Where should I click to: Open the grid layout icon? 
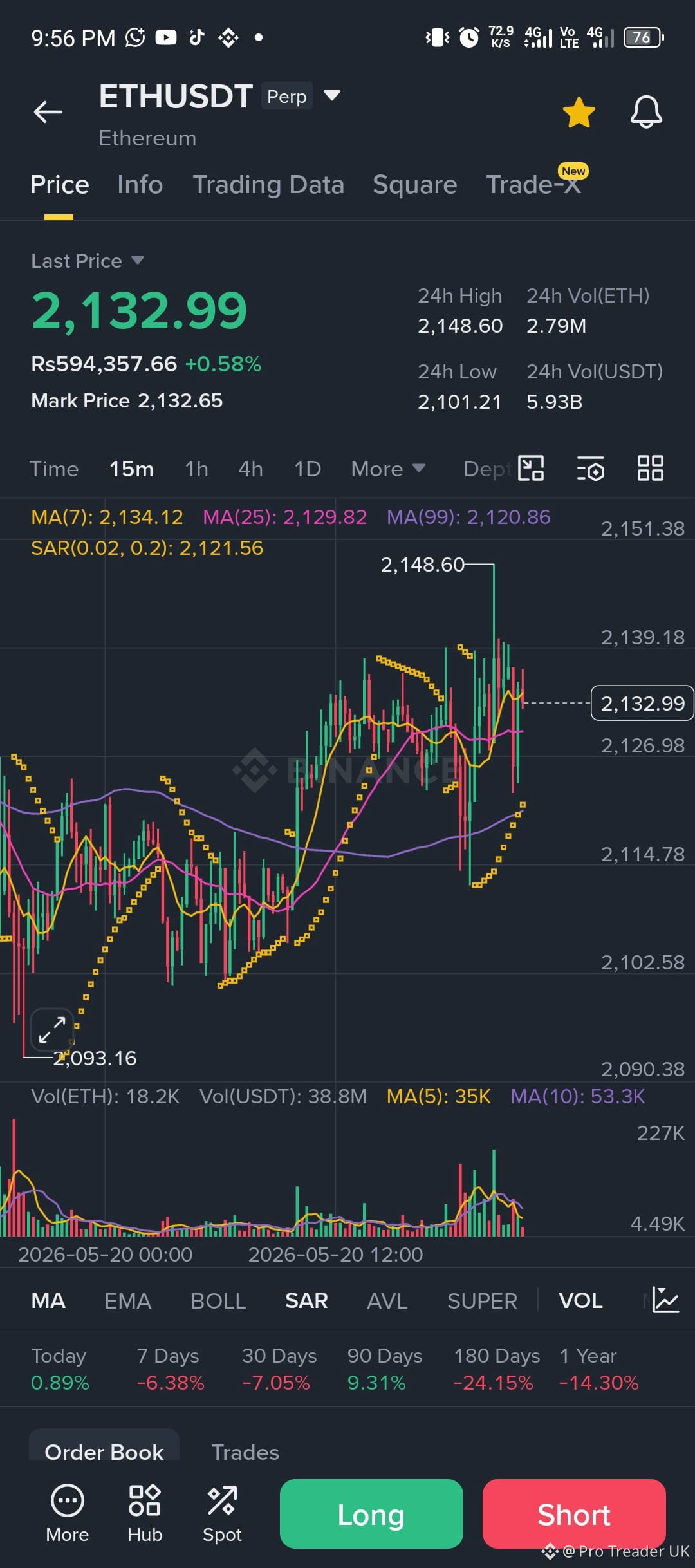click(650, 468)
